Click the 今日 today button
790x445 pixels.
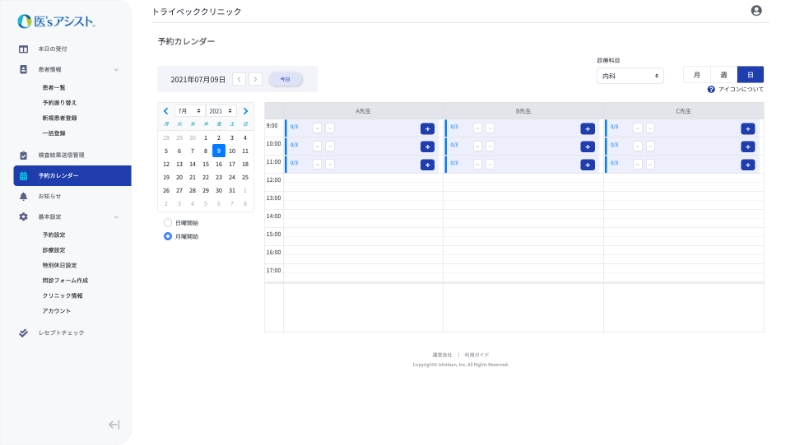point(285,79)
